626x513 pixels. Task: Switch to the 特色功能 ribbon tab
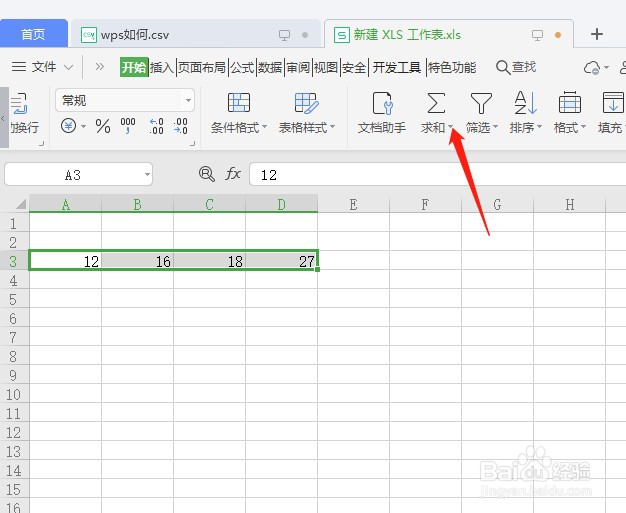click(452, 67)
